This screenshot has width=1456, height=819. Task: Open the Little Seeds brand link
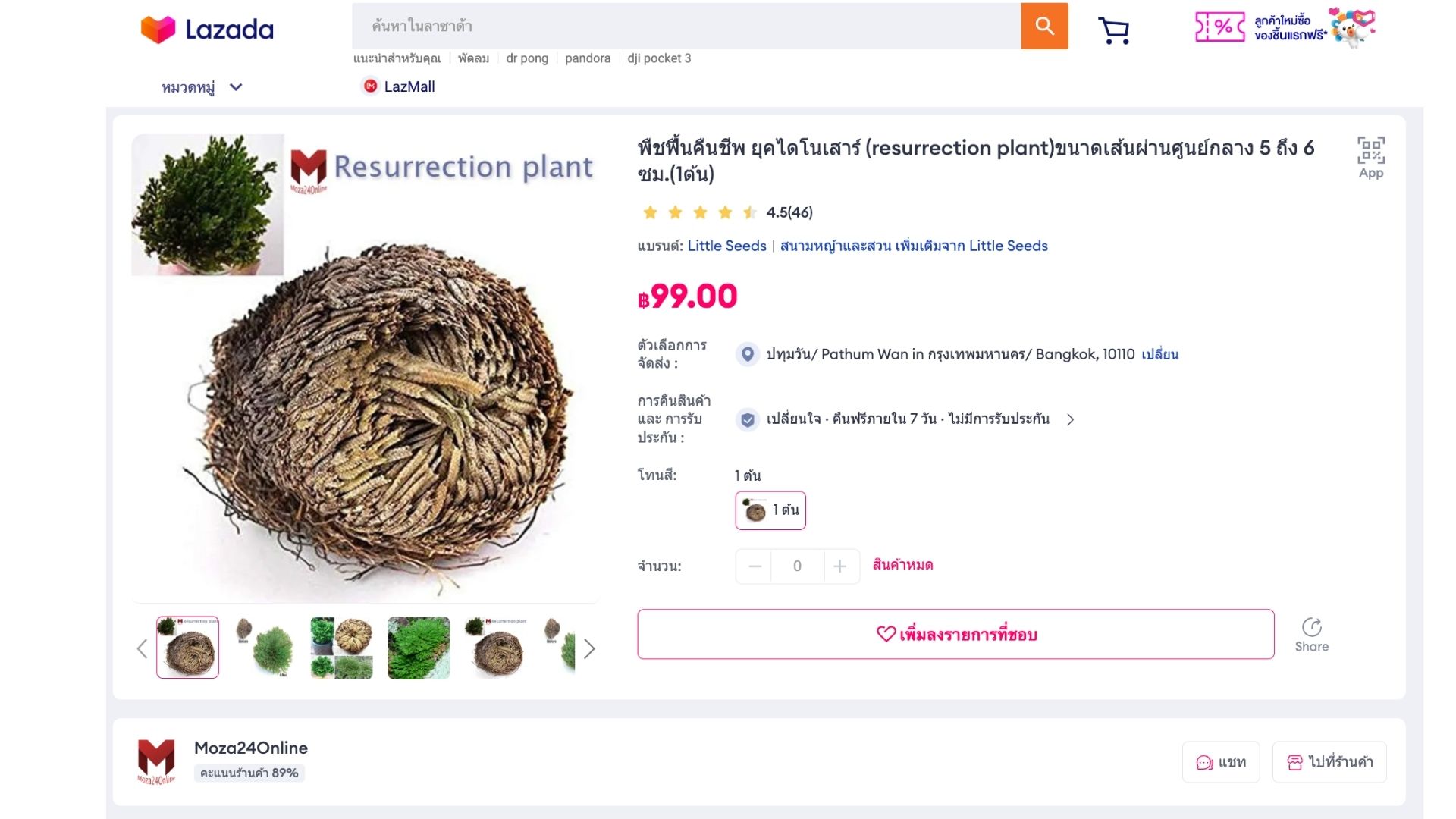click(726, 246)
